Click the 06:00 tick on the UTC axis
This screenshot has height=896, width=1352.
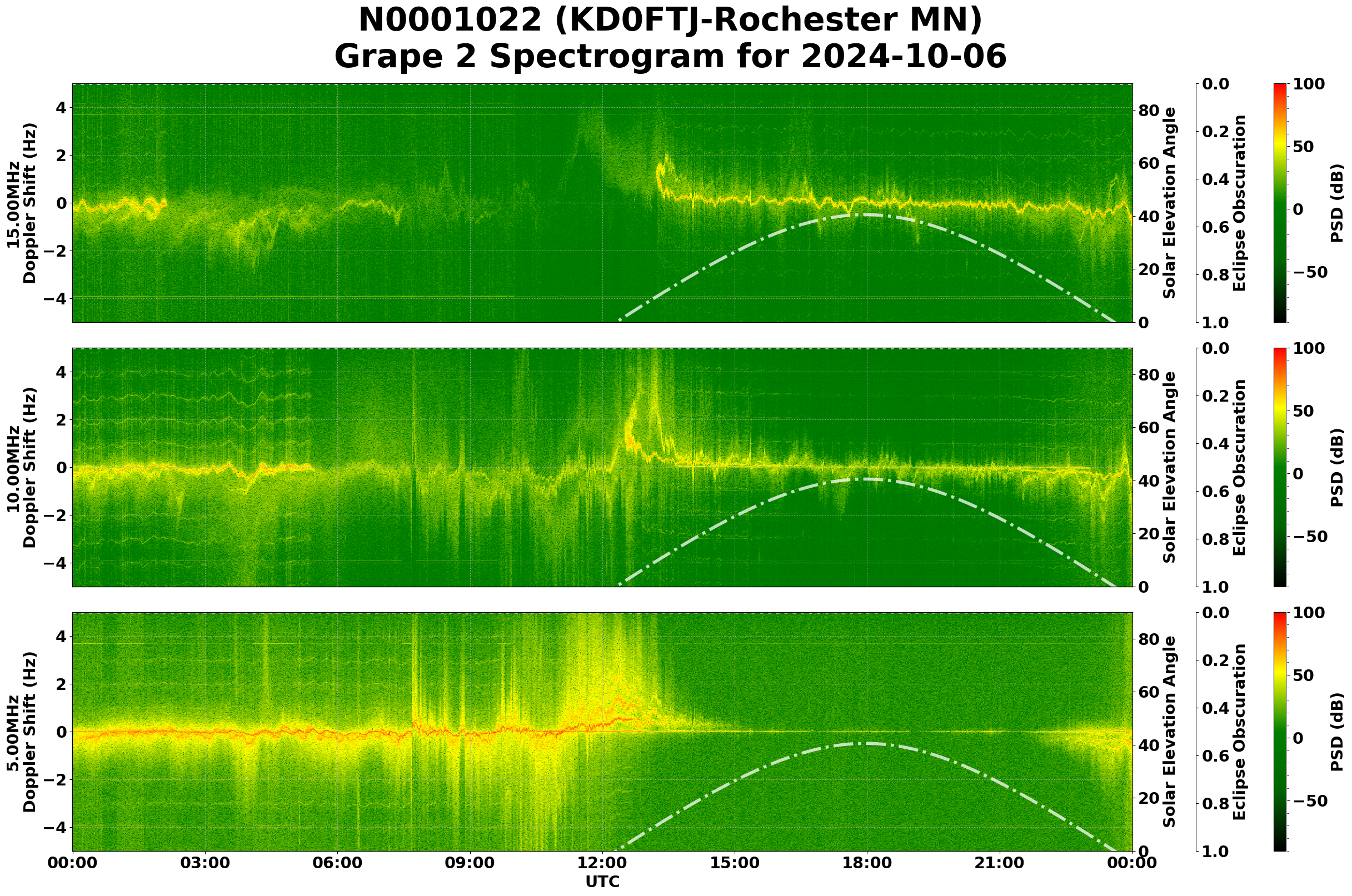pyautogui.click(x=337, y=863)
